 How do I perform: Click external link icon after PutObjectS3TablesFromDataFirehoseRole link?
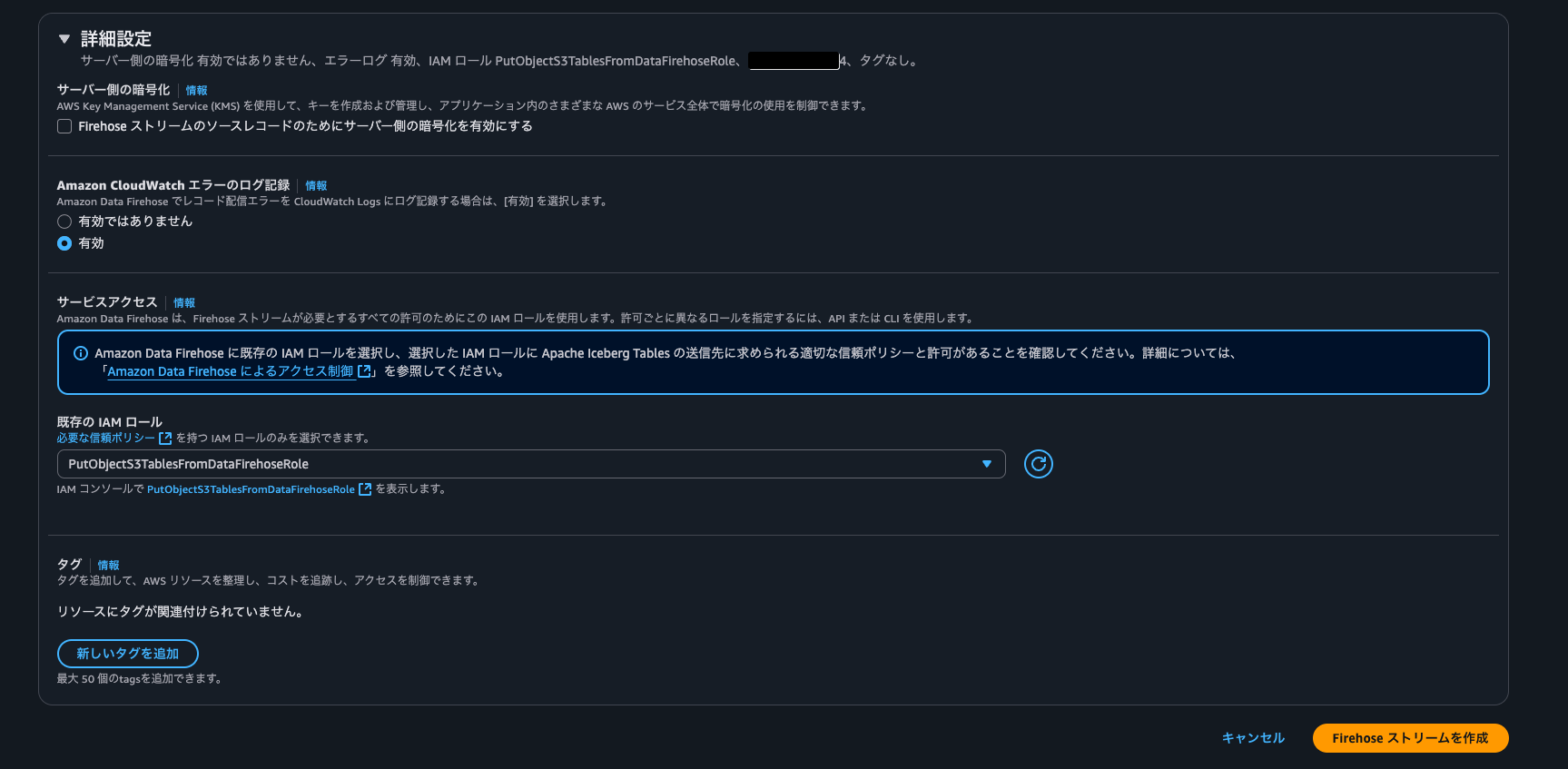coord(365,489)
